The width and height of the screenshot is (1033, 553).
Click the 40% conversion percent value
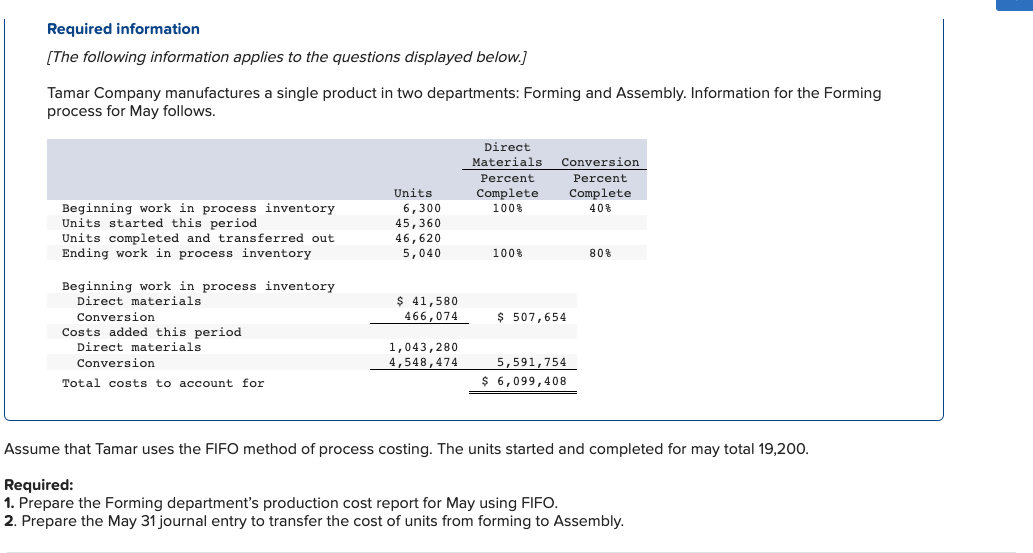(600, 208)
